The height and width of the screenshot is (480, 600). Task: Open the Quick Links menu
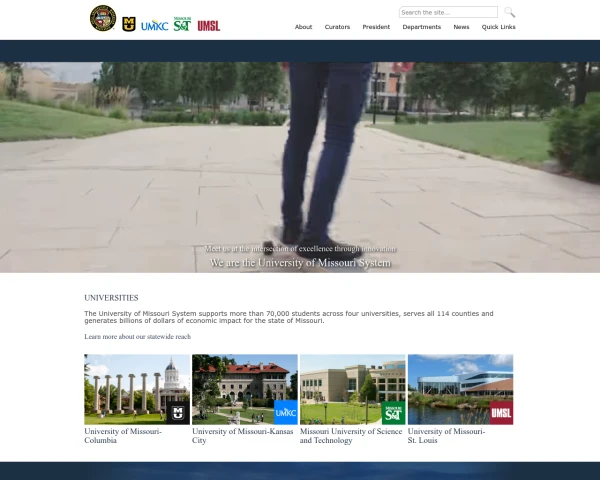click(499, 27)
